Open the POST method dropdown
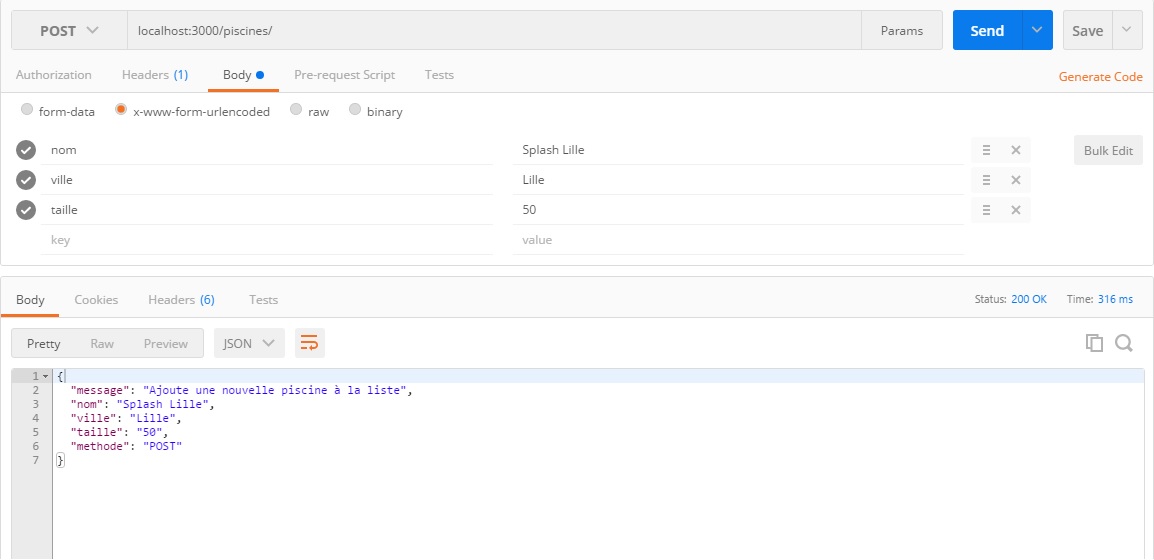The height and width of the screenshot is (560, 1154). [69, 30]
